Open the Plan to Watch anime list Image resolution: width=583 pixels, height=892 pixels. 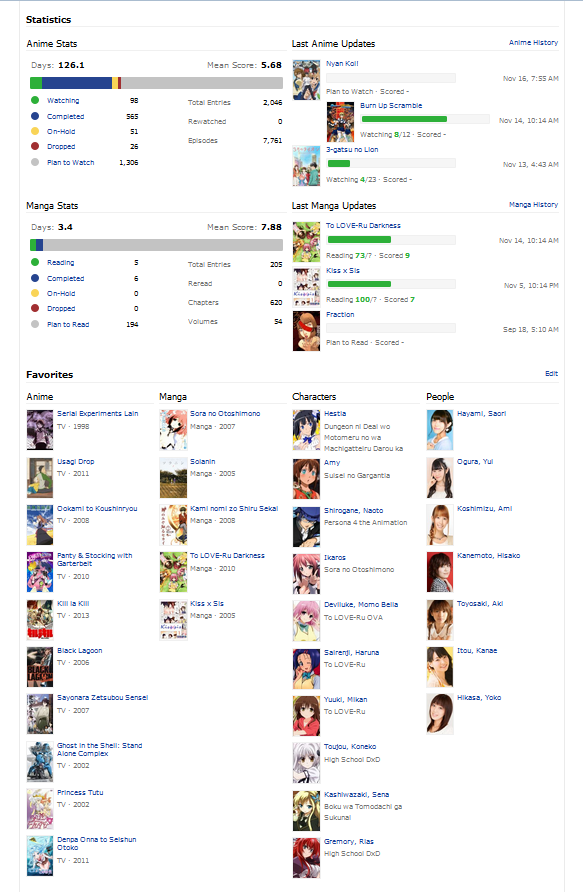(71, 163)
